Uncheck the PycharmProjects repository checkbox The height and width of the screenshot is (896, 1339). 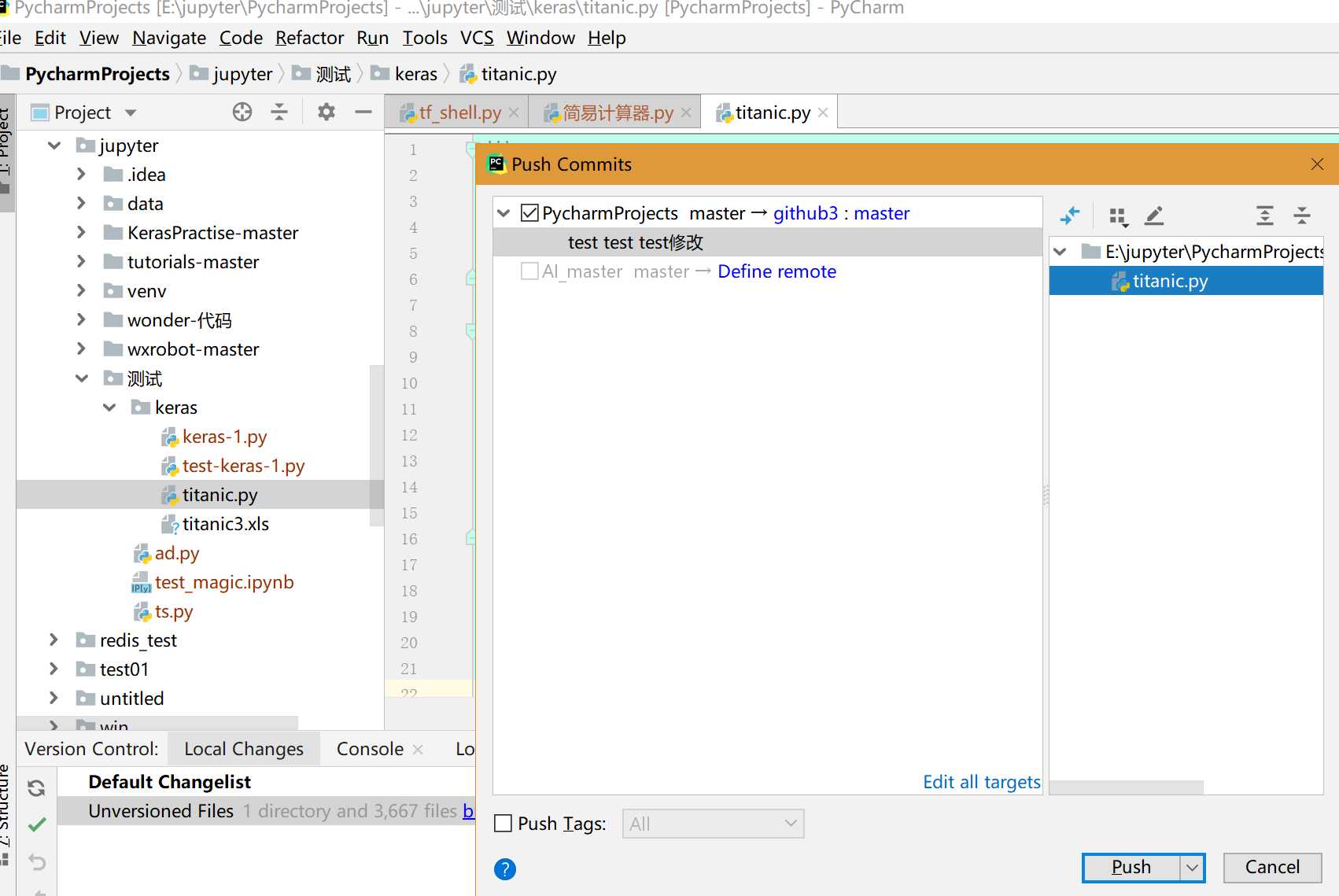pyautogui.click(x=530, y=213)
